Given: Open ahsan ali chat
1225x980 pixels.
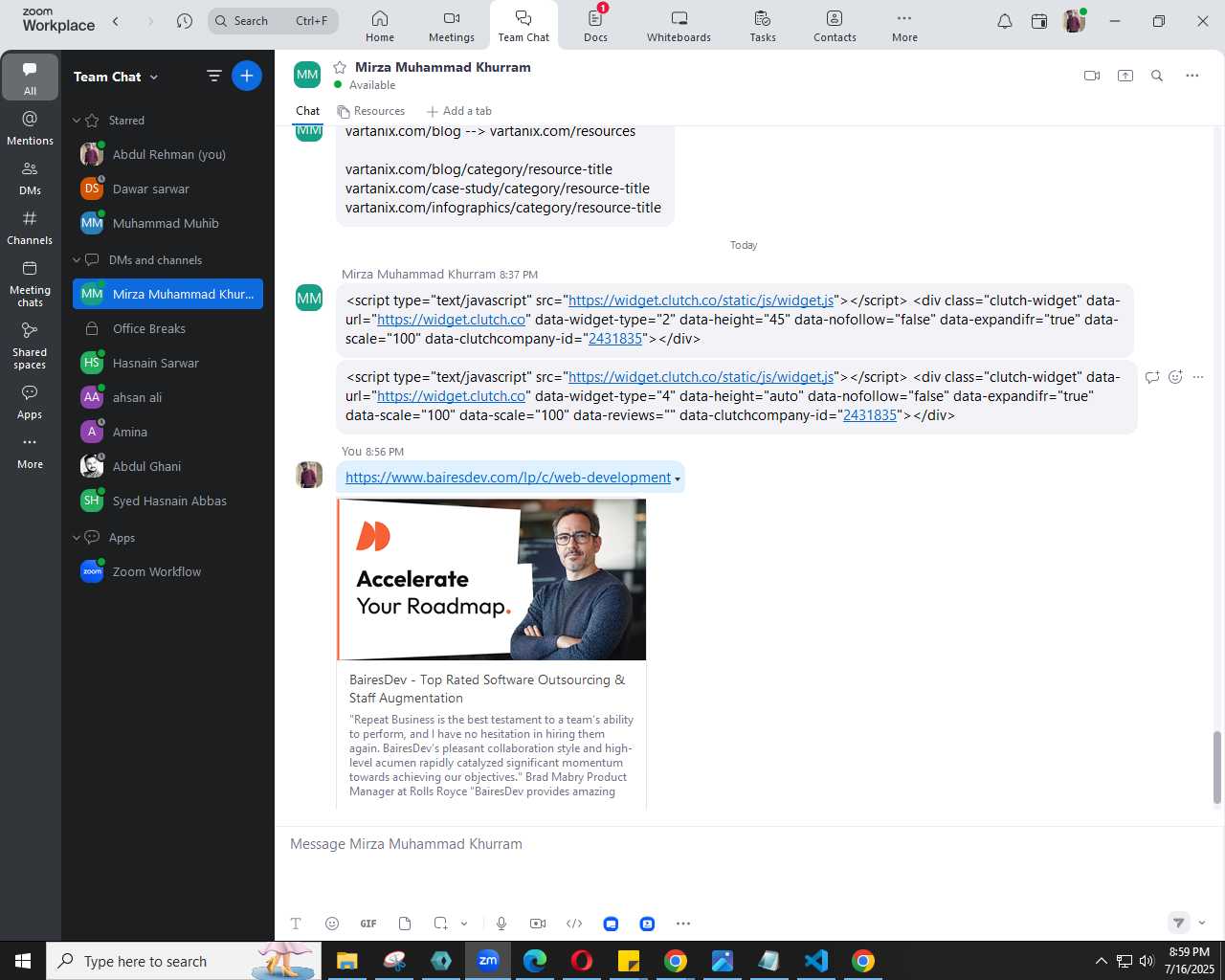Looking at the screenshot, I should coord(167,397).
